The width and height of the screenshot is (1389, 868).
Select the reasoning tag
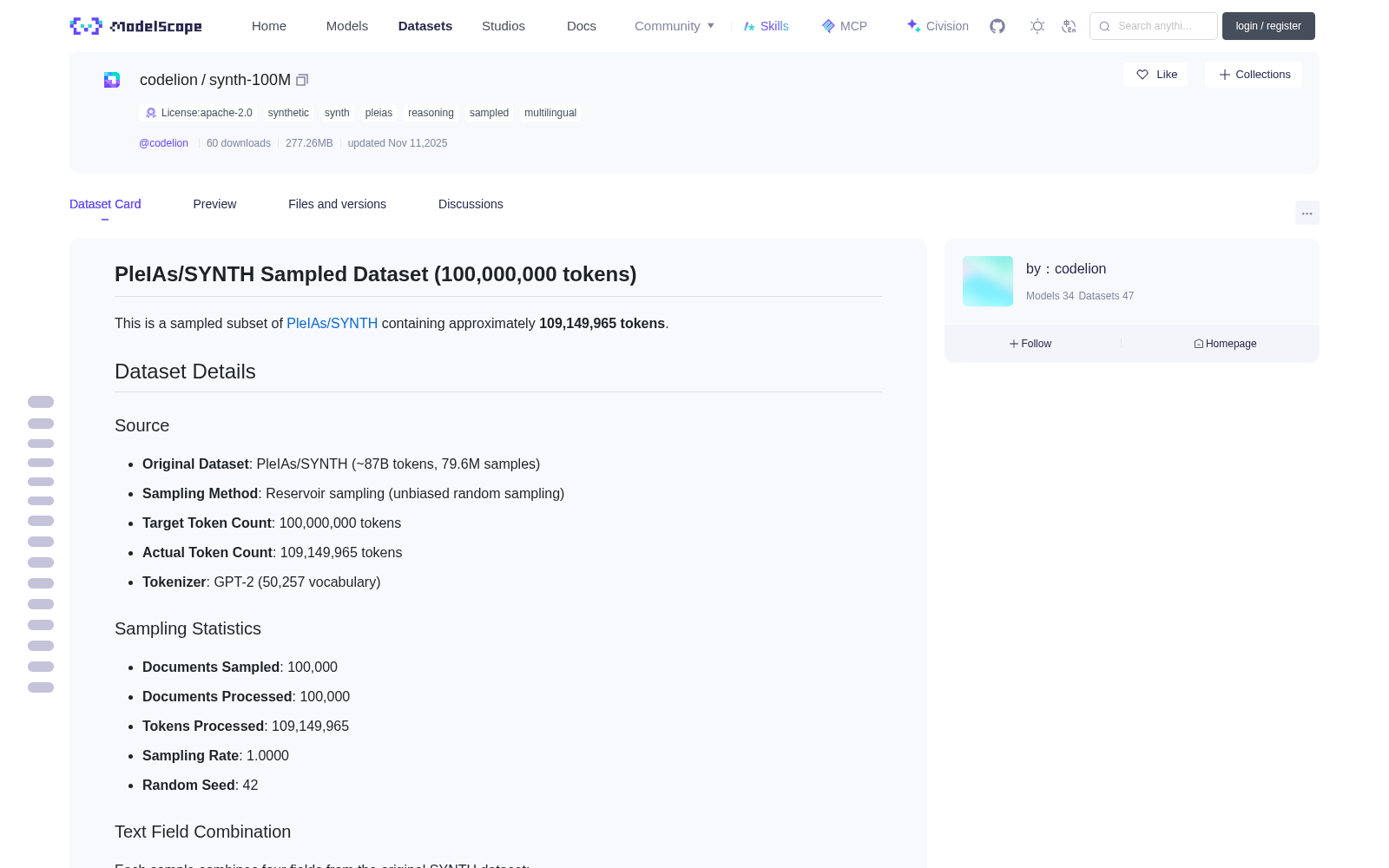tap(431, 113)
